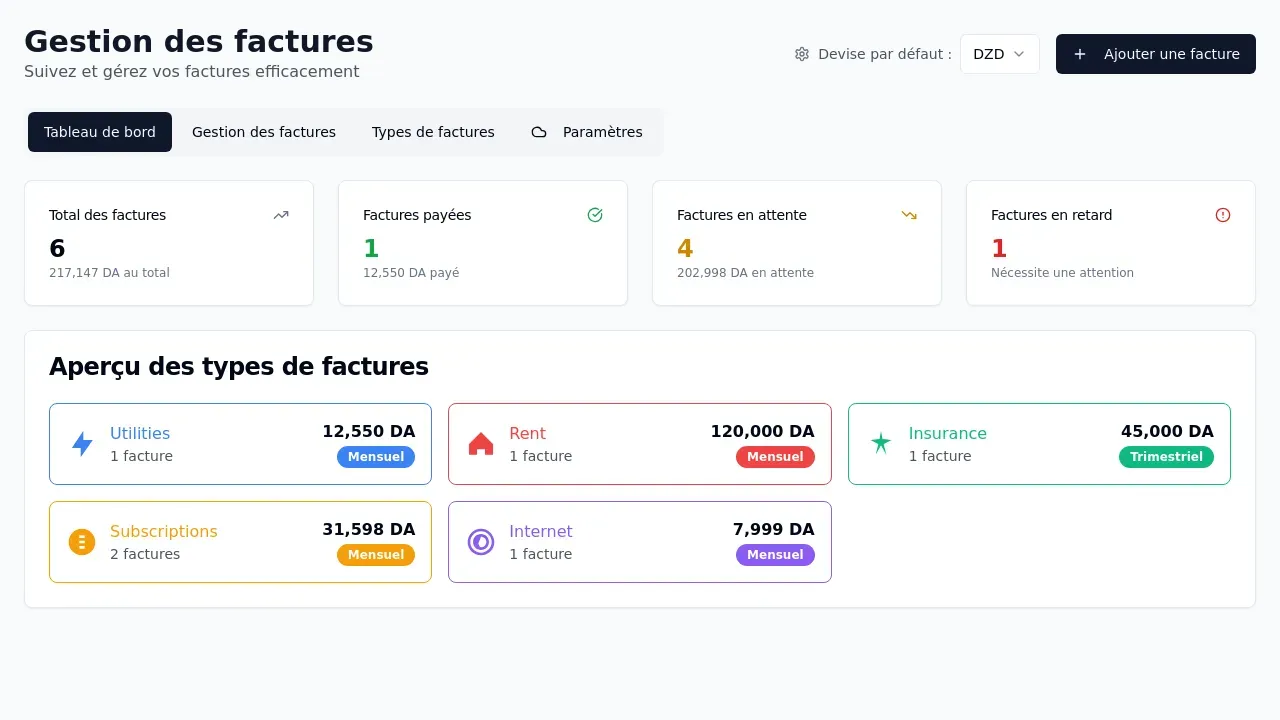Screen dimensions: 1280x720
Task: Select the Subscriptions overview card
Action: pos(240,541)
